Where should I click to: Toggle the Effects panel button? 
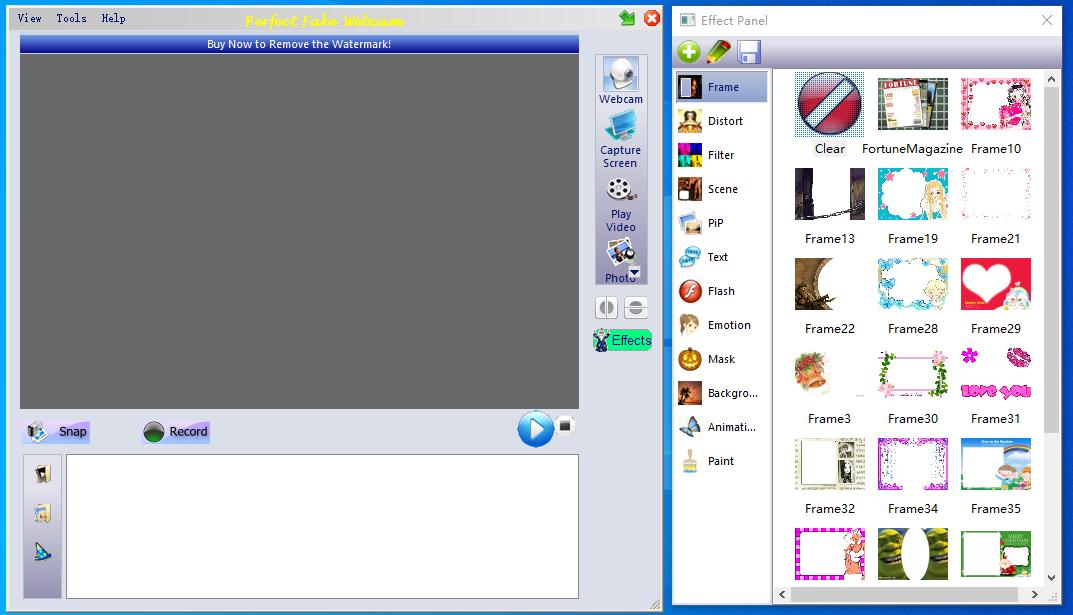[622, 340]
